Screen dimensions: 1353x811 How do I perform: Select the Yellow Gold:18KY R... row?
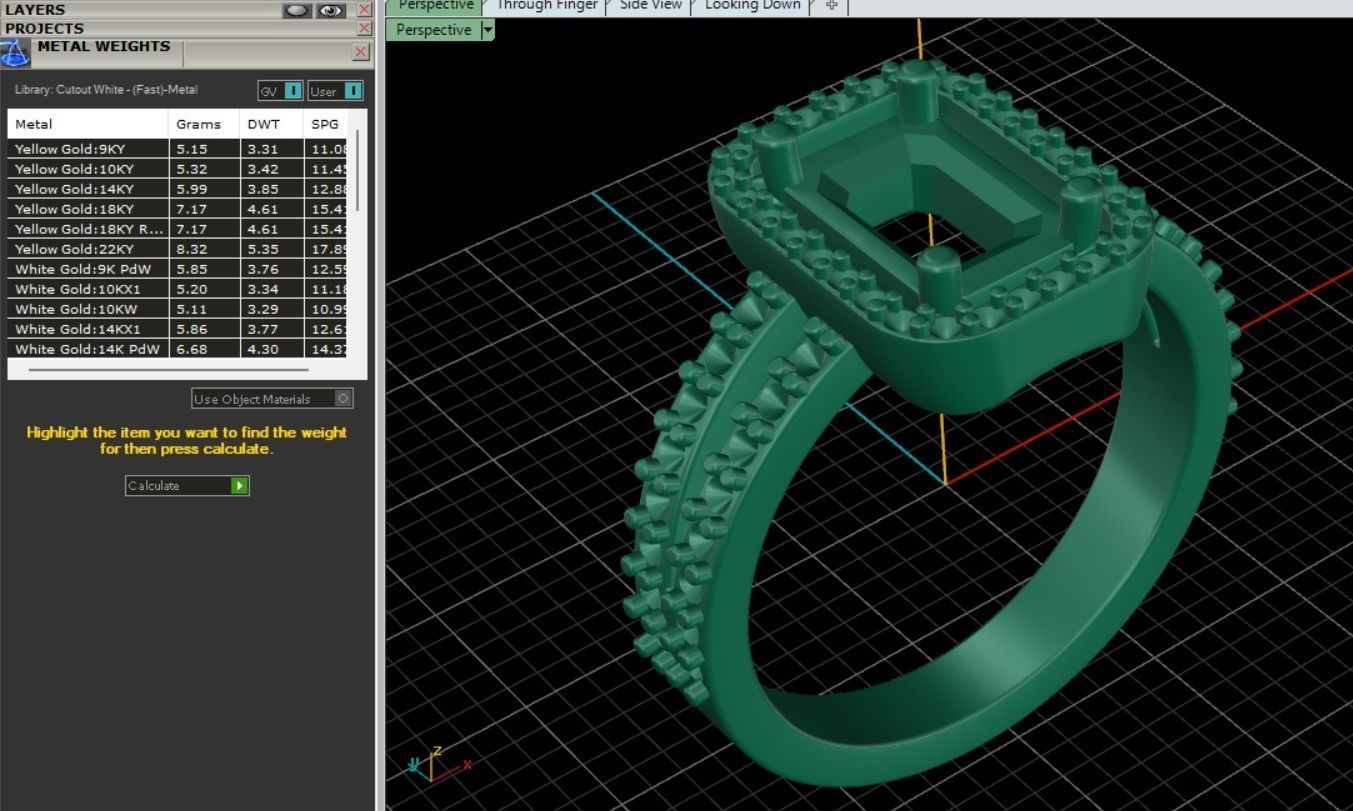[x=177, y=229]
